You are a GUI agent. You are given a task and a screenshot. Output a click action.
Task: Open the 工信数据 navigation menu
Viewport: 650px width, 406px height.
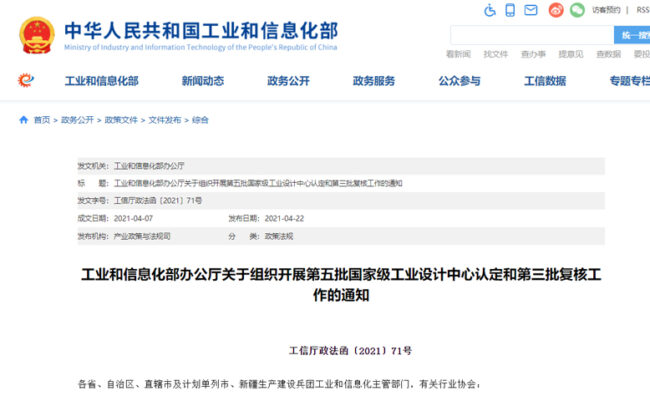pyautogui.click(x=545, y=81)
